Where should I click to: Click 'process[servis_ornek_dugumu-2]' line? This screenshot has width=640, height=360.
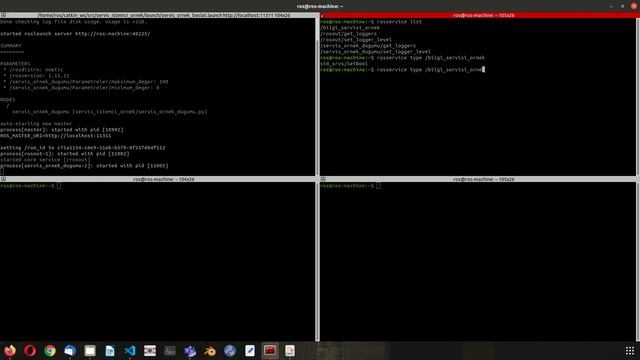84,166
